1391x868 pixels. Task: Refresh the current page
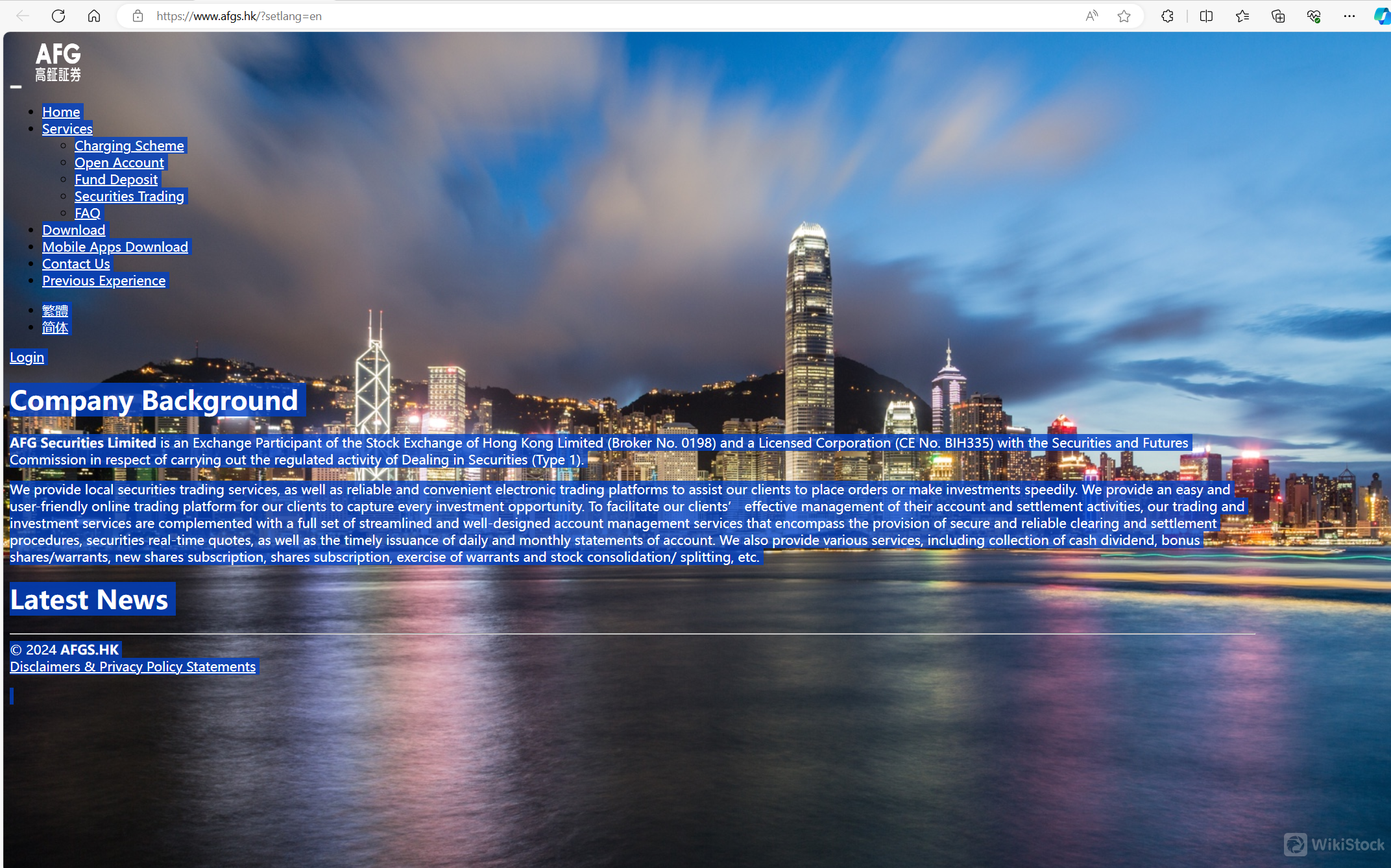coord(58,16)
